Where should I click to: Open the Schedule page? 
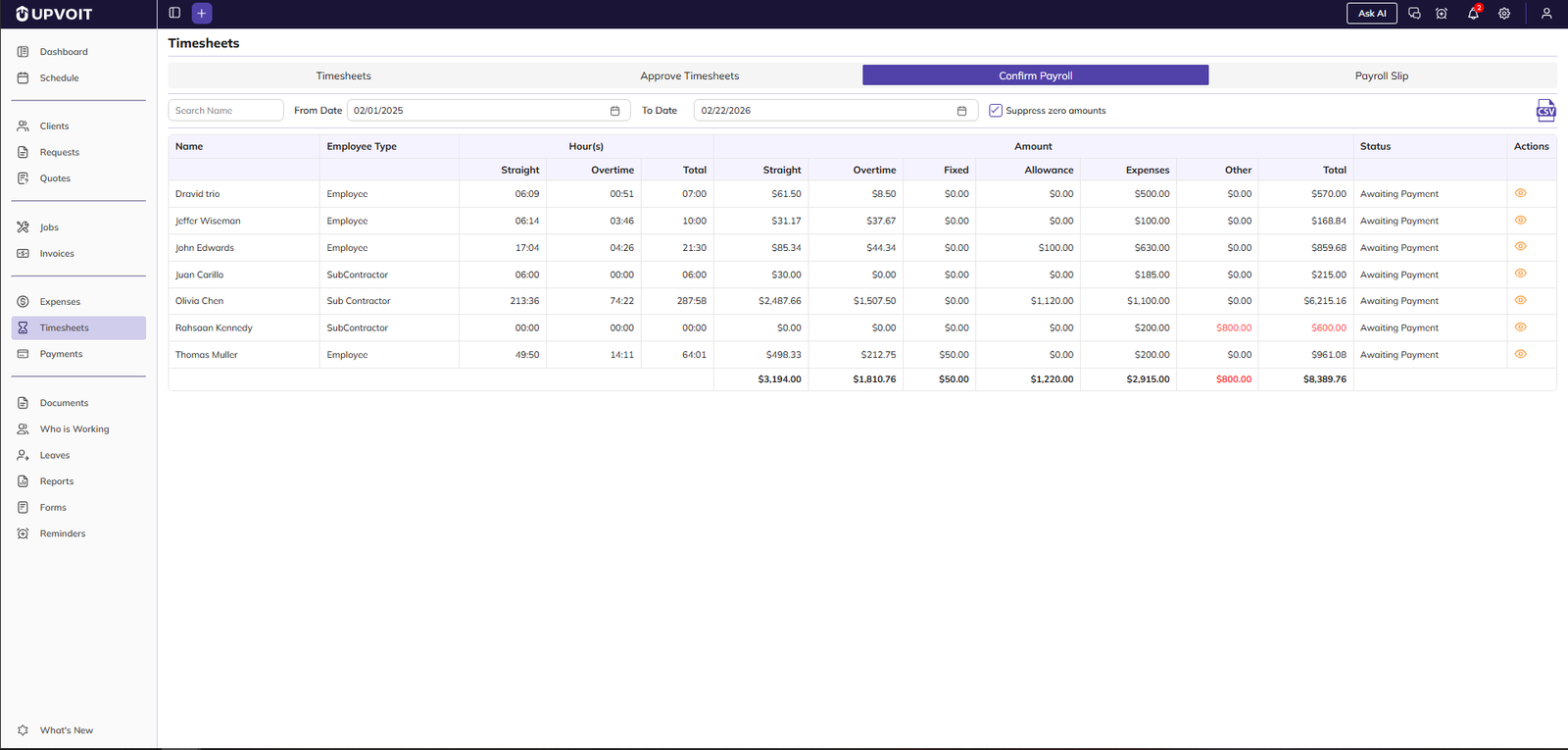(x=78, y=77)
